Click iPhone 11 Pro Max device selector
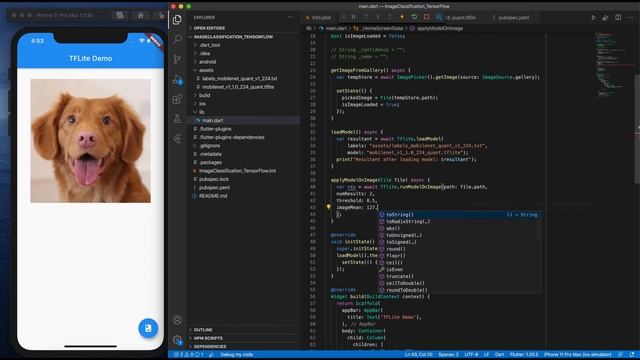The width and height of the screenshot is (640, 360). click(x=578, y=355)
